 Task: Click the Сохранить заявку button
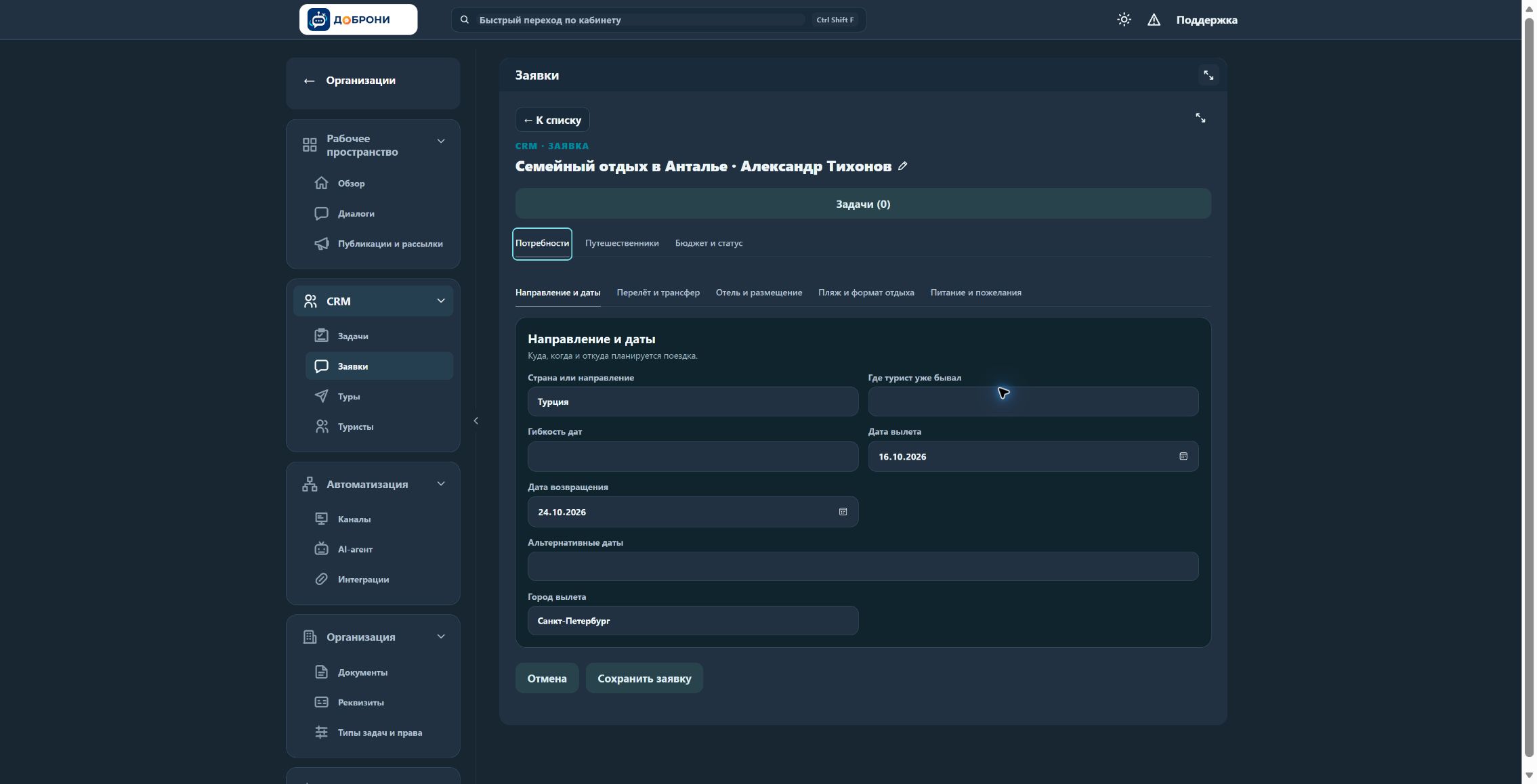tap(644, 678)
